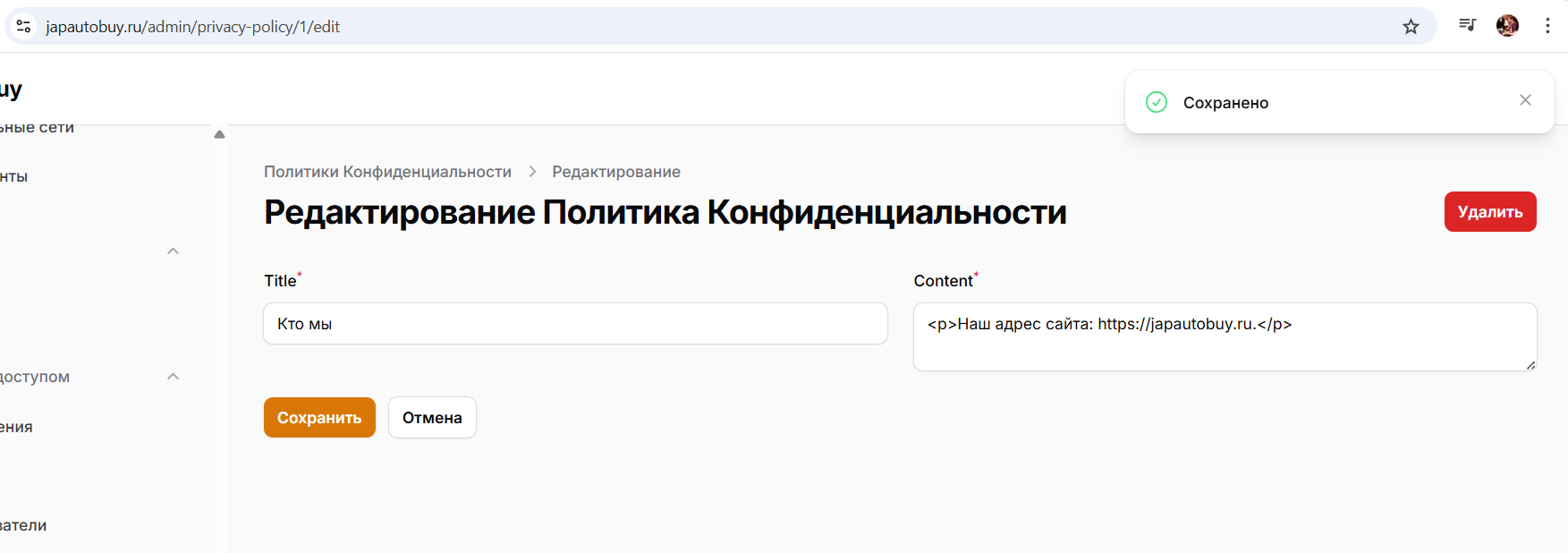Collapse the sidebar group ending in доступом
Screen dimensions: 1568x553
[x=174, y=377]
